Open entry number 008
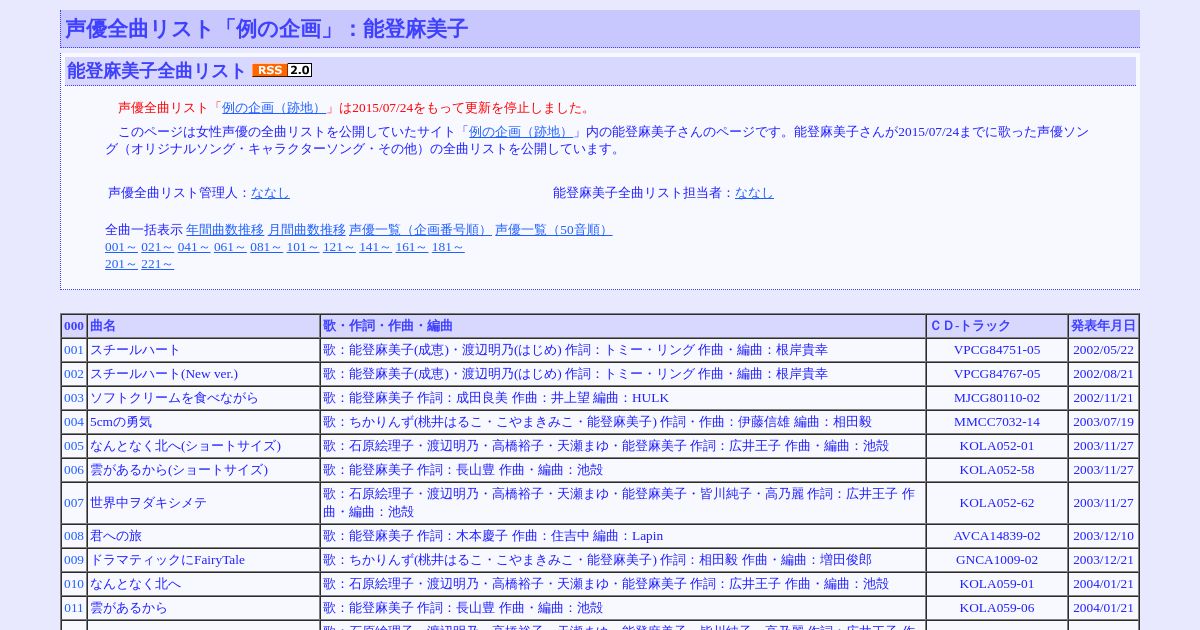This screenshot has width=1200, height=630. tap(74, 536)
